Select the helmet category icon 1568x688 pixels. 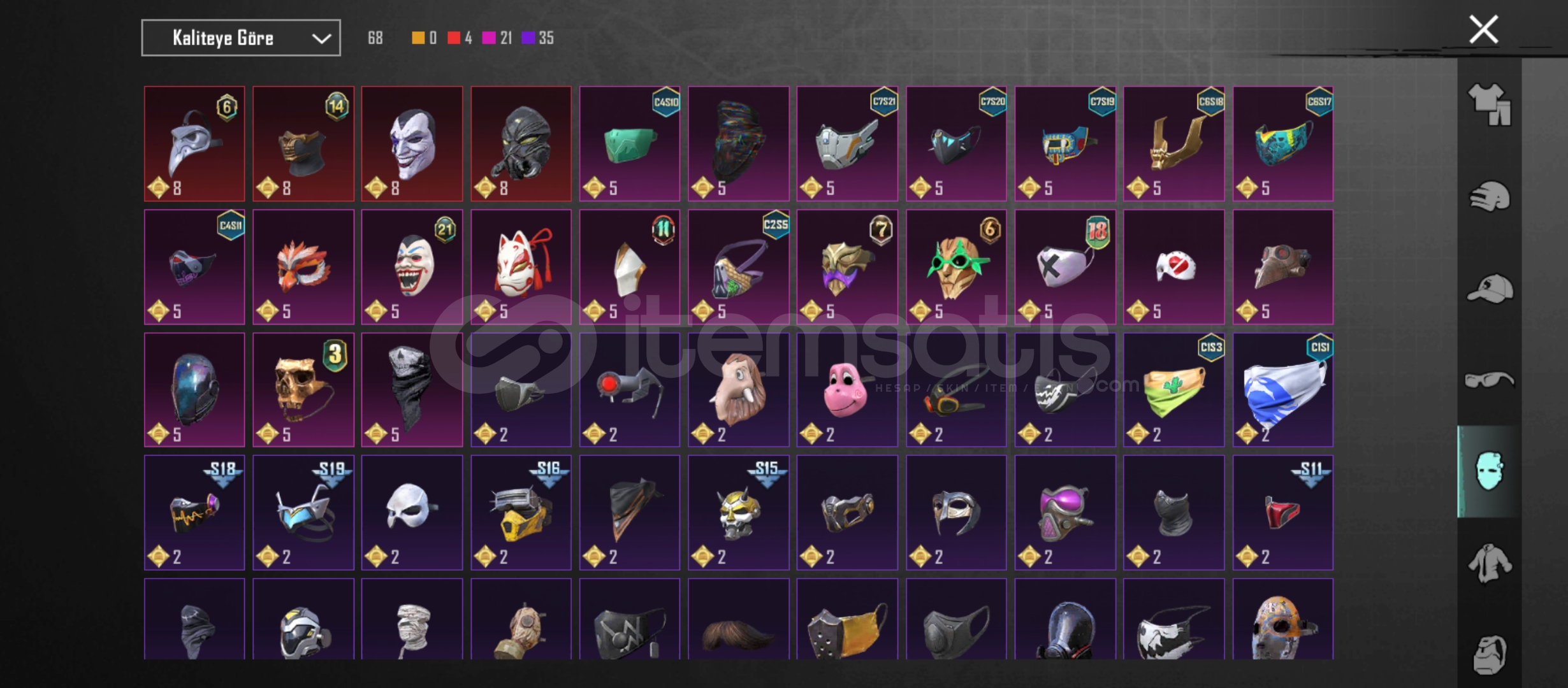[1489, 196]
